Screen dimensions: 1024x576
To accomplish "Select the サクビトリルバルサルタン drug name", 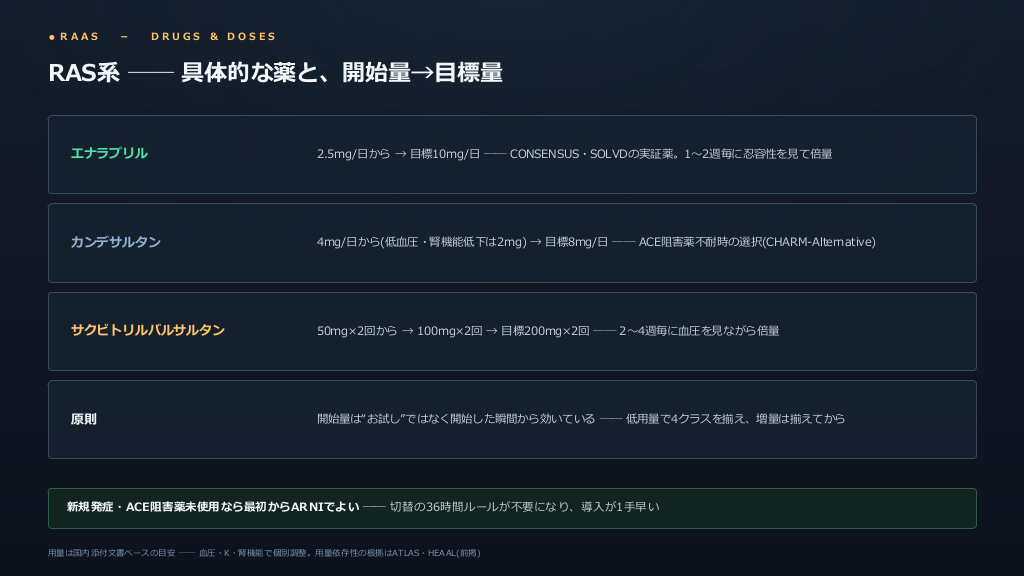I will tap(148, 330).
